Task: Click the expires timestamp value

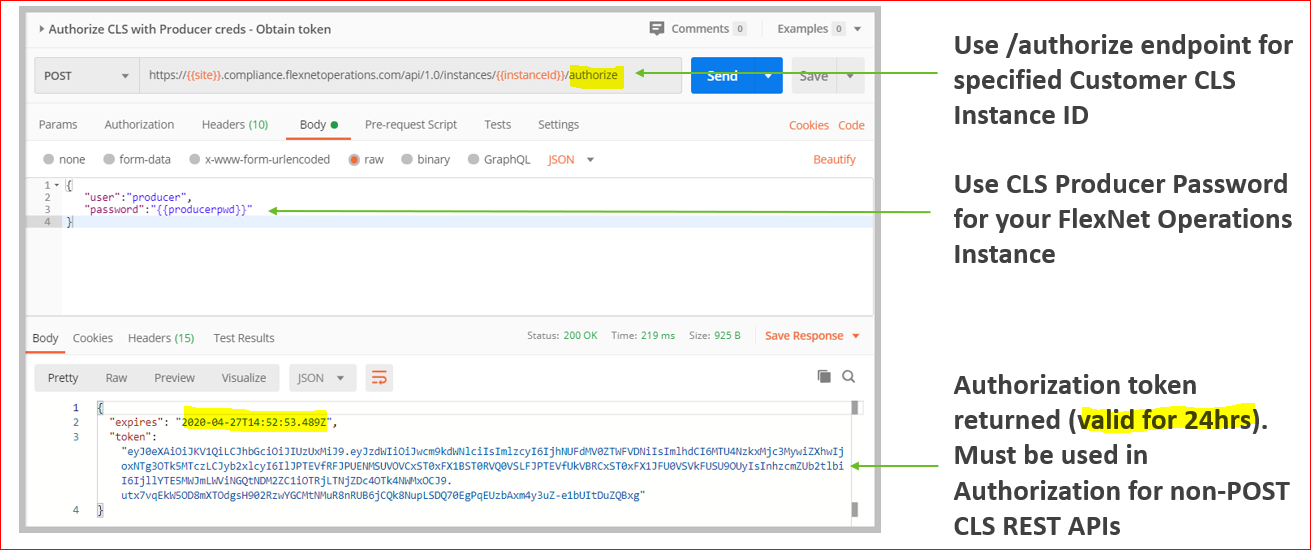Action: point(254,422)
